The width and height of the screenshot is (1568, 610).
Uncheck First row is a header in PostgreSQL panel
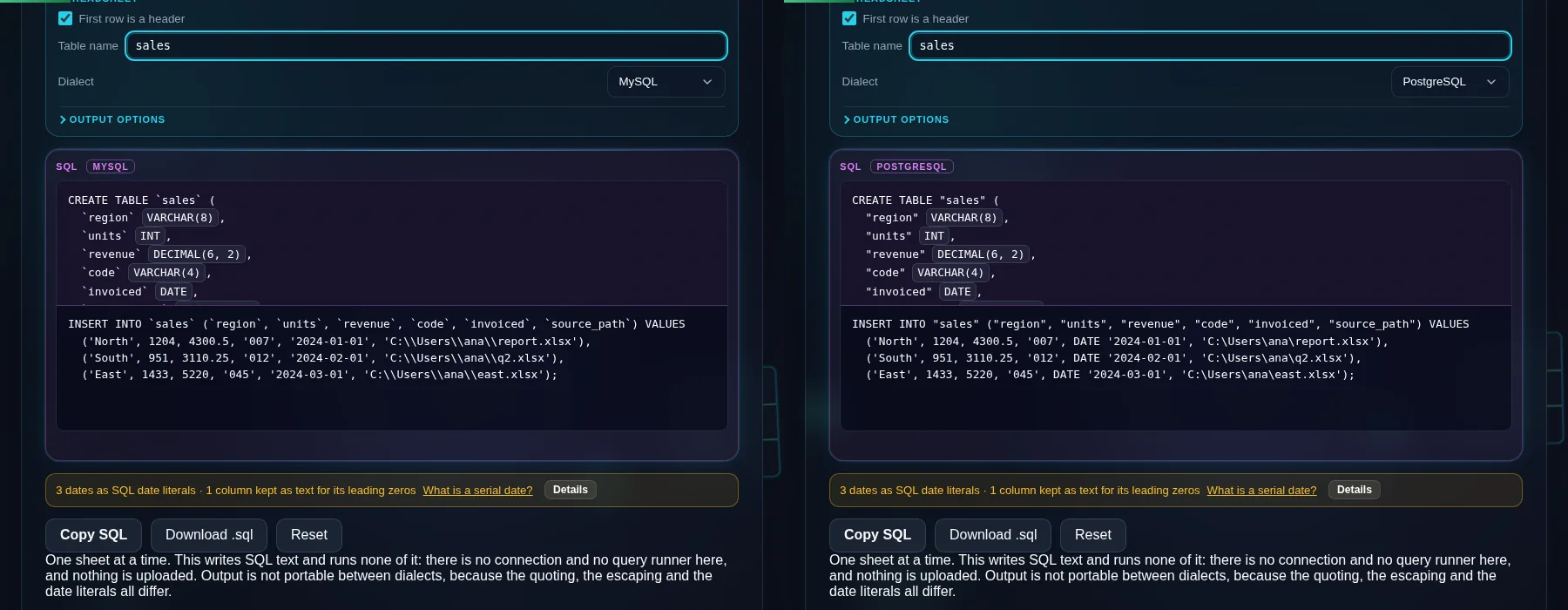[849, 18]
